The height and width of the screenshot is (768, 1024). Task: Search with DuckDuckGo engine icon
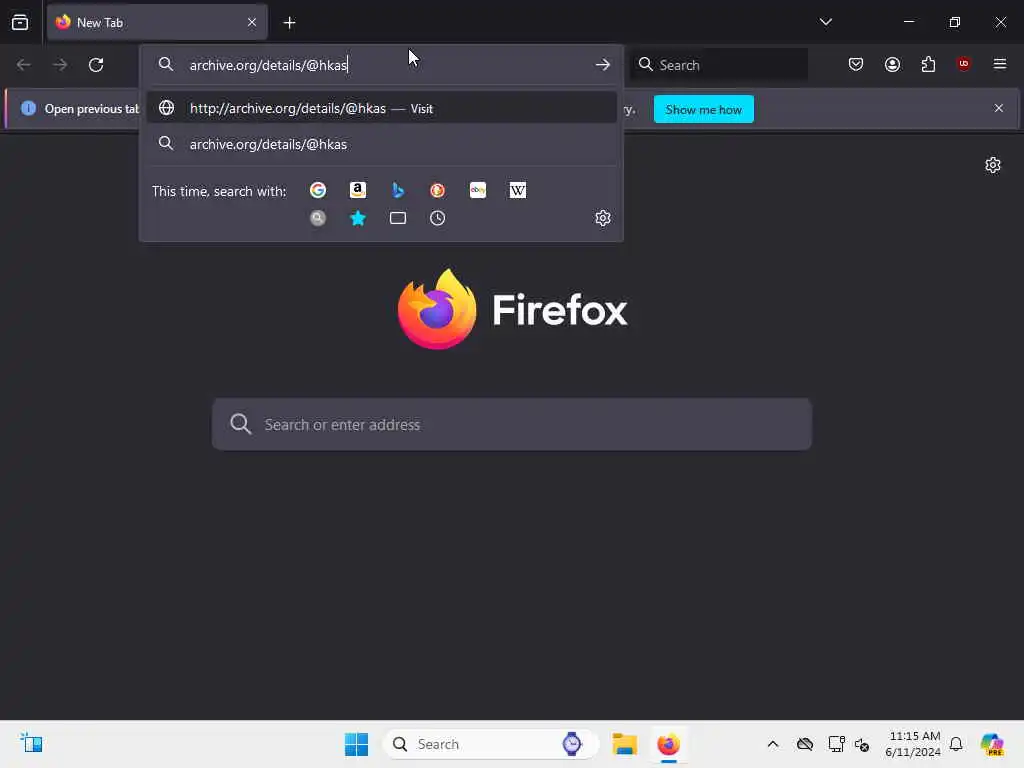pyautogui.click(x=438, y=190)
